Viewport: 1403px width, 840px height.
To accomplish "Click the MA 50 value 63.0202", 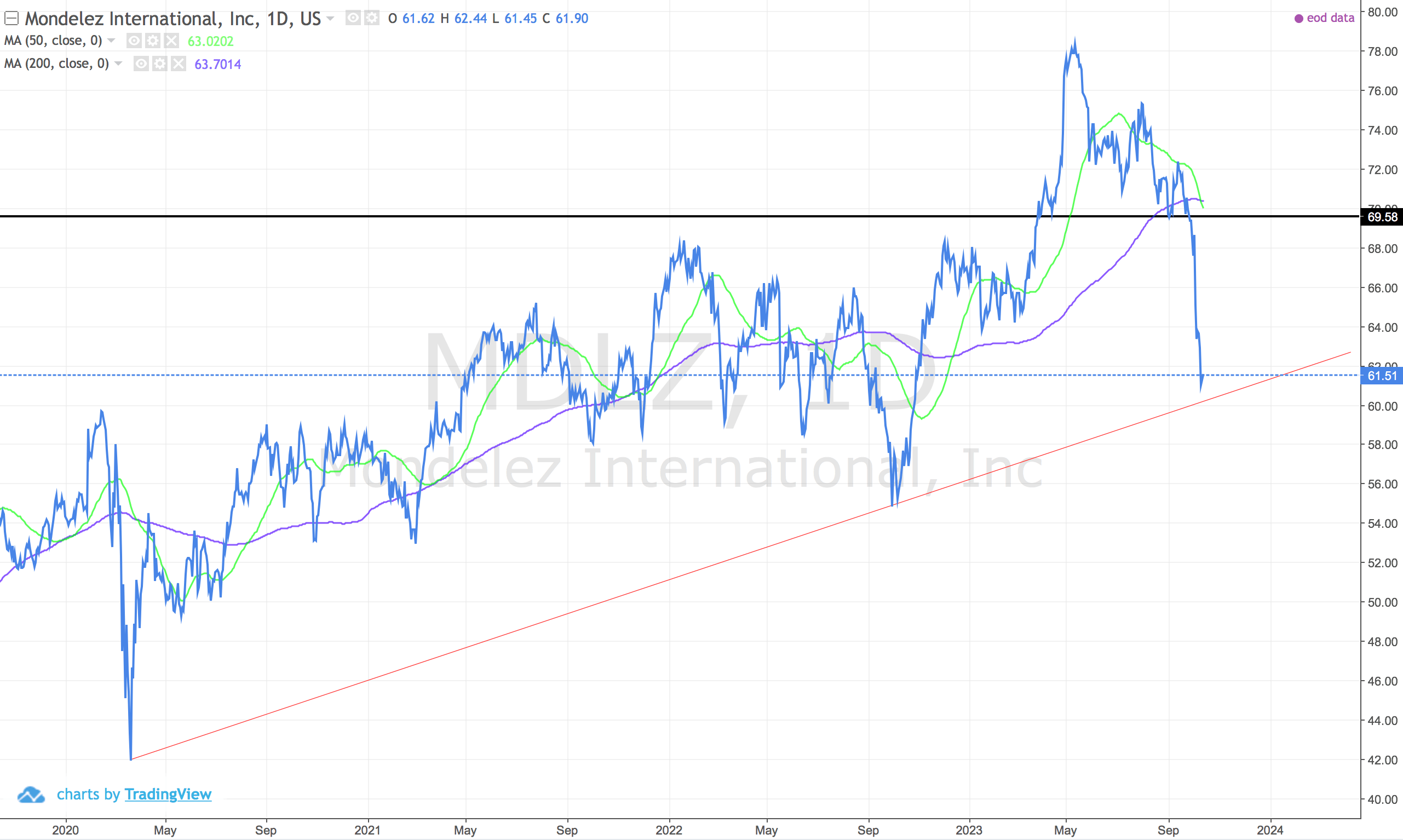I will pyautogui.click(x=210, y=41).
